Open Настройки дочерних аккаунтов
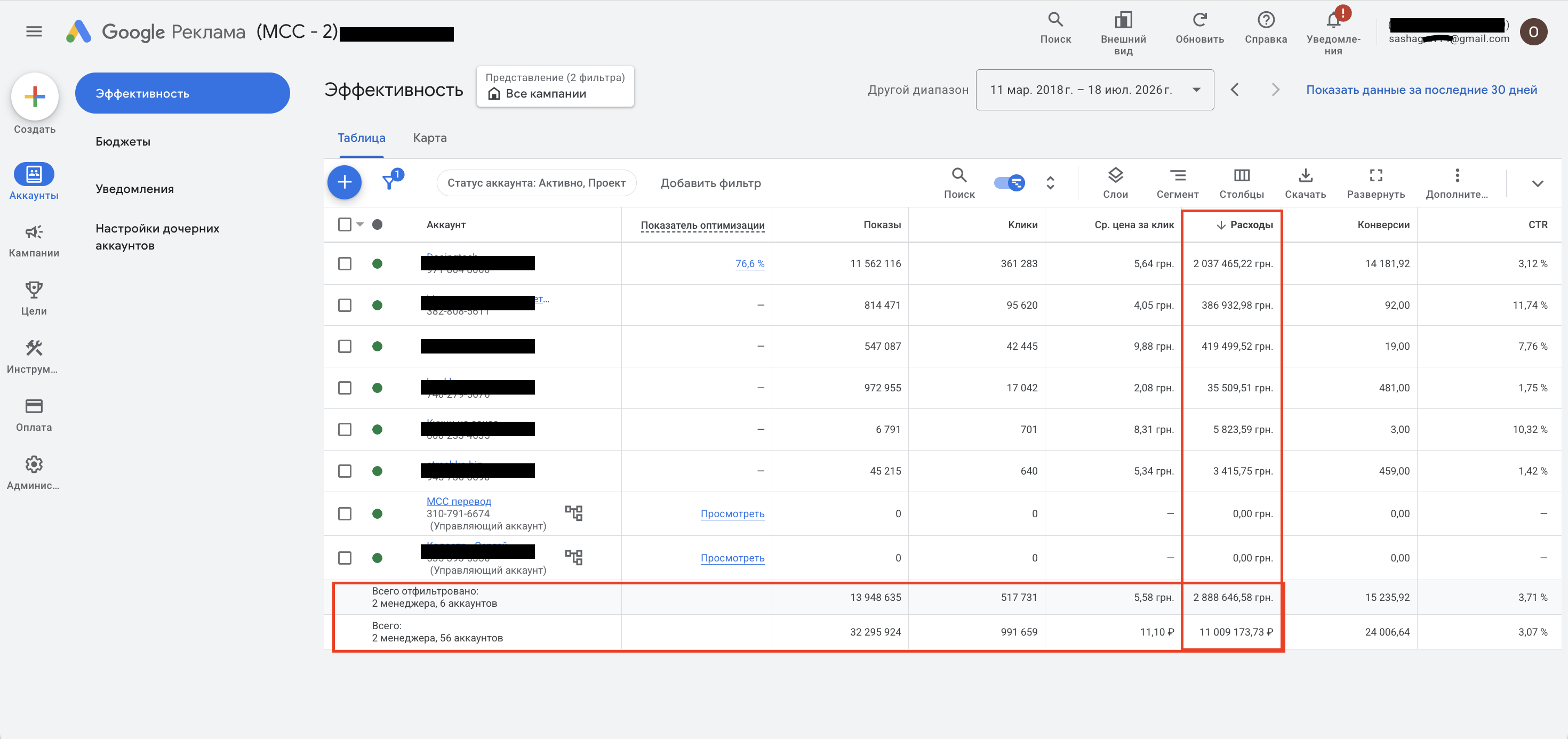This screenshot has height=739, width=1568. click(158, 237)
